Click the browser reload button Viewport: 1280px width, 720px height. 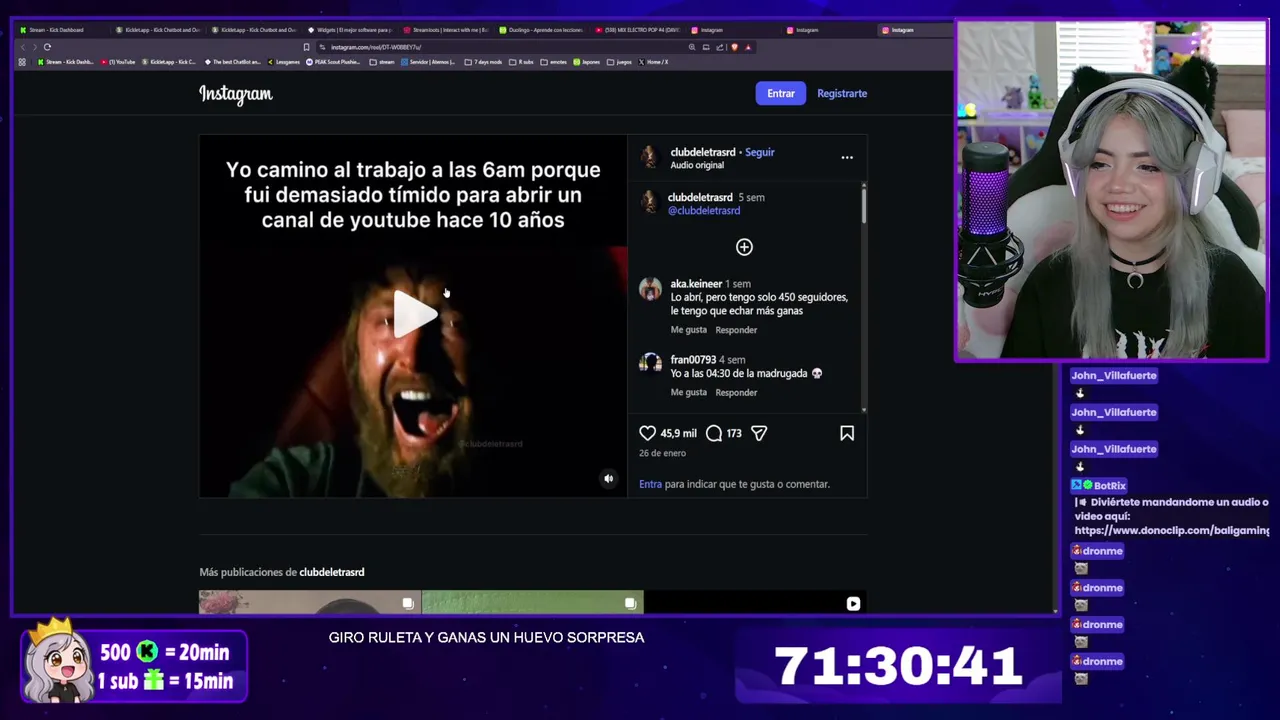point(47,47)
